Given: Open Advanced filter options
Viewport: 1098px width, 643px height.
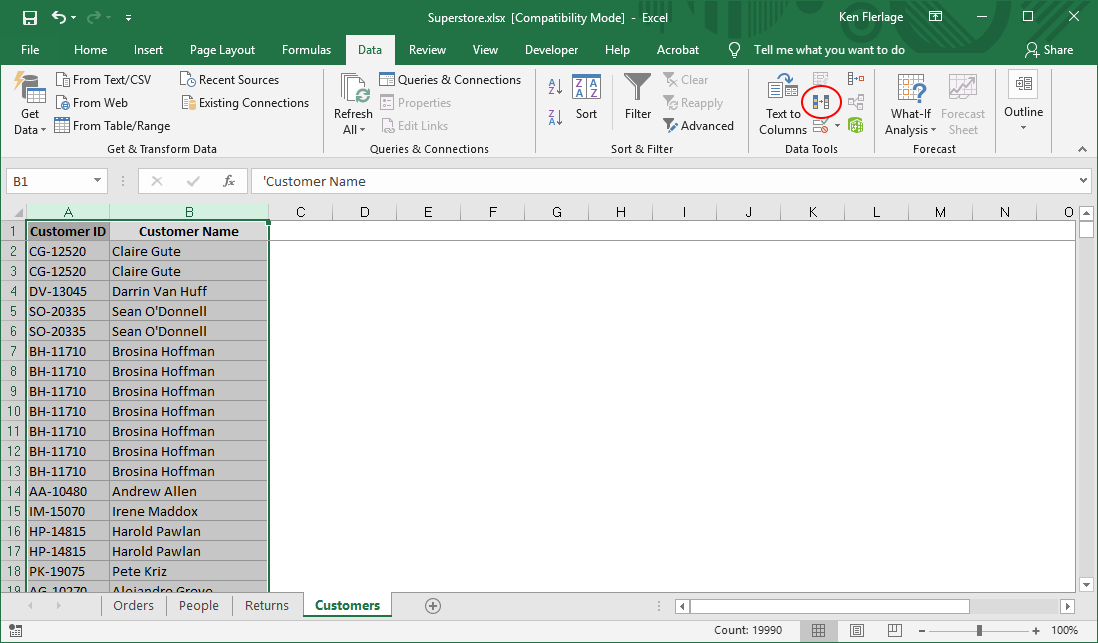Looking at the screenshot, I should coord(698,126).
